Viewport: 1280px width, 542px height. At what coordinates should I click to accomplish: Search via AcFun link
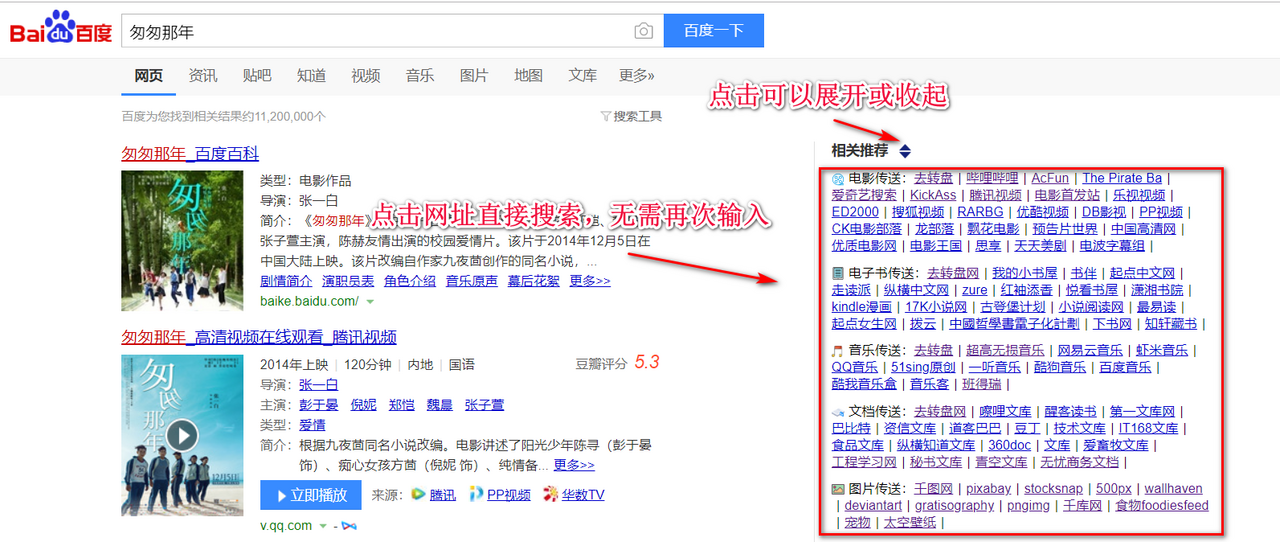pos(1051,179)
